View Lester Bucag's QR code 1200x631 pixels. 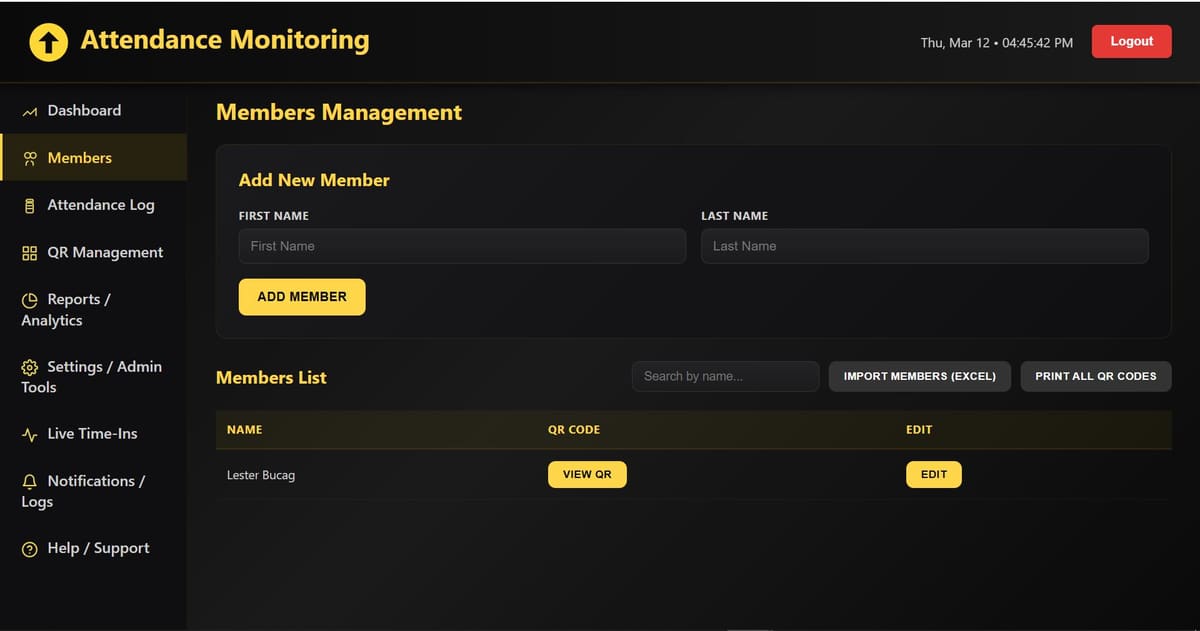(x=587, y=474)
